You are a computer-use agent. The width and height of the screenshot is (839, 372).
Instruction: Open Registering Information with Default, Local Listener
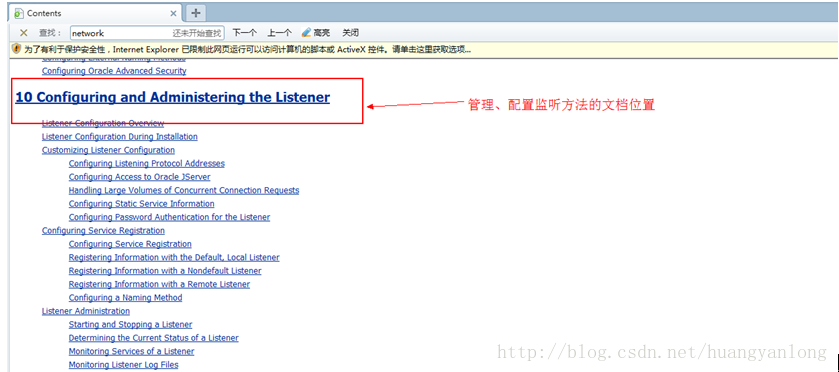pyautogui.click(x=174, y=257)
